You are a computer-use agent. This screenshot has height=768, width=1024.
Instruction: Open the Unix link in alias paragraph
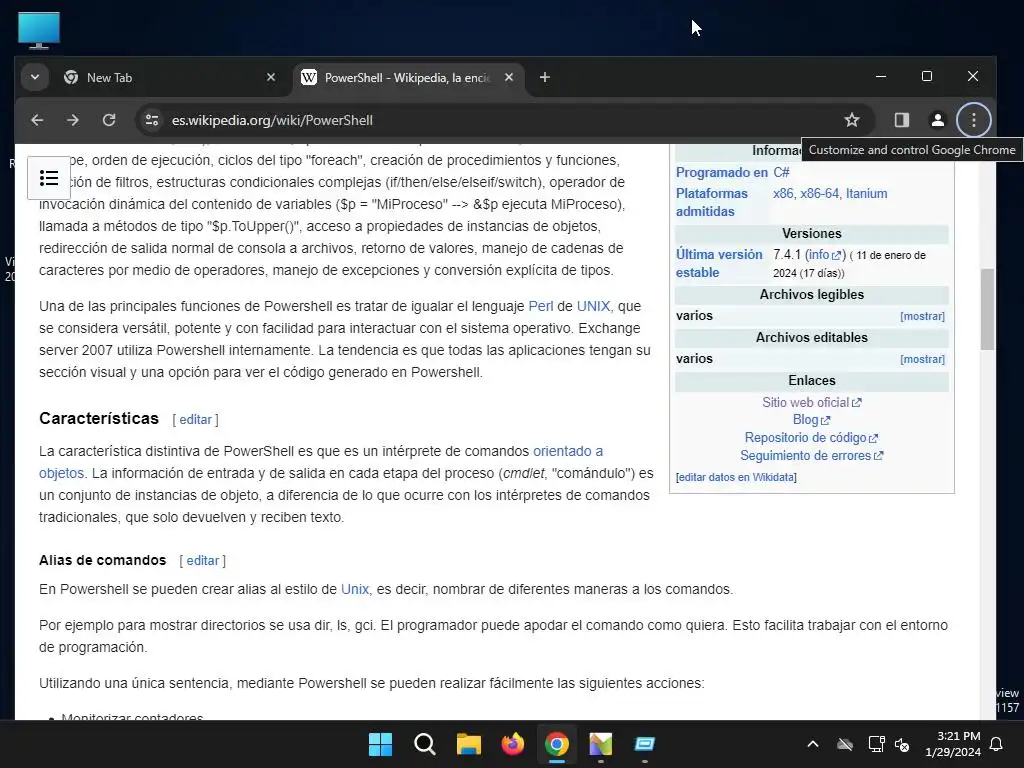pos(355,589)
